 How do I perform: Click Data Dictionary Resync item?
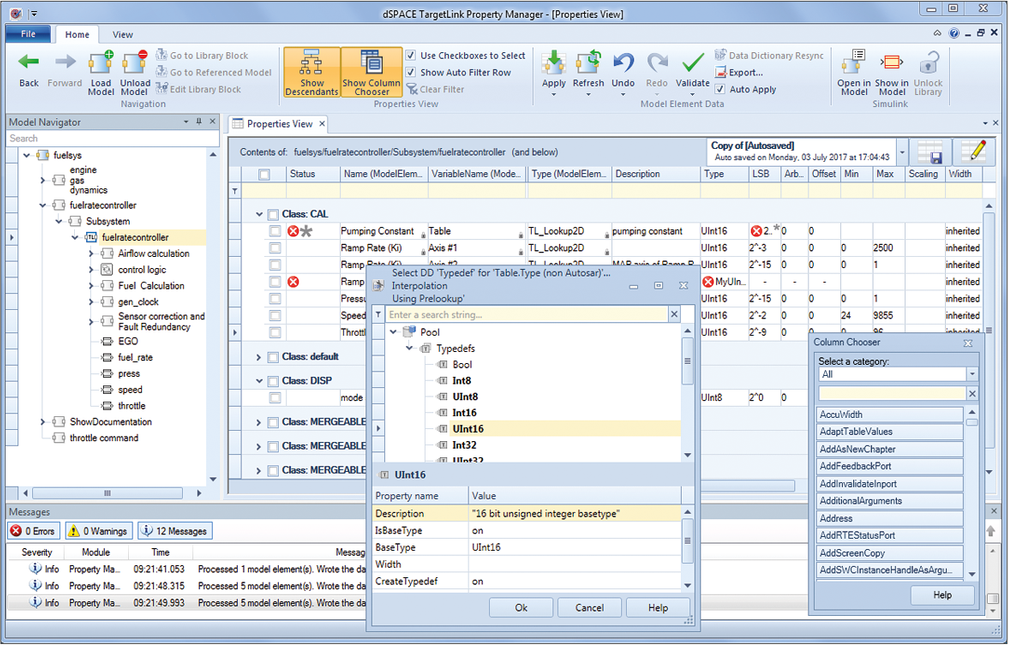coord(769,55)
